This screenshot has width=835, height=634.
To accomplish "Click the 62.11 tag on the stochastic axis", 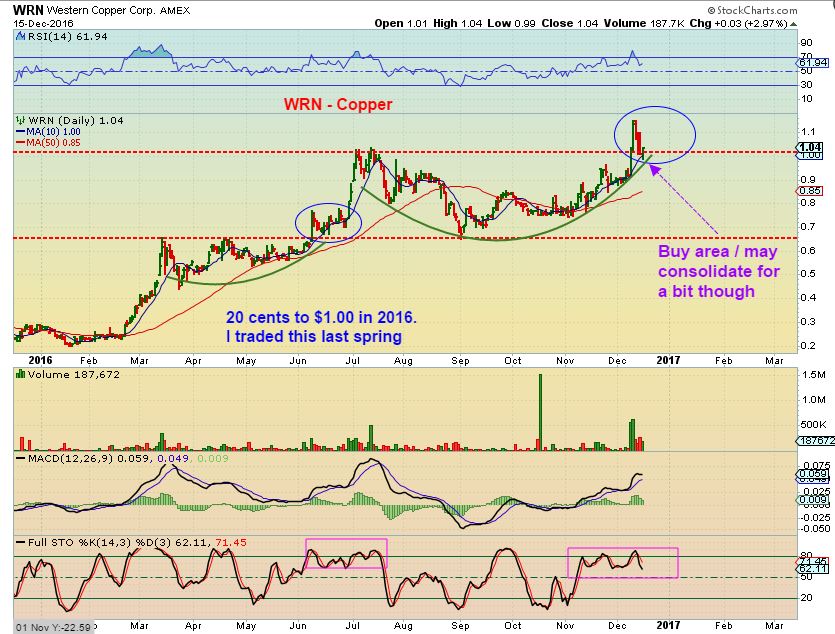I will pos(813,569).
